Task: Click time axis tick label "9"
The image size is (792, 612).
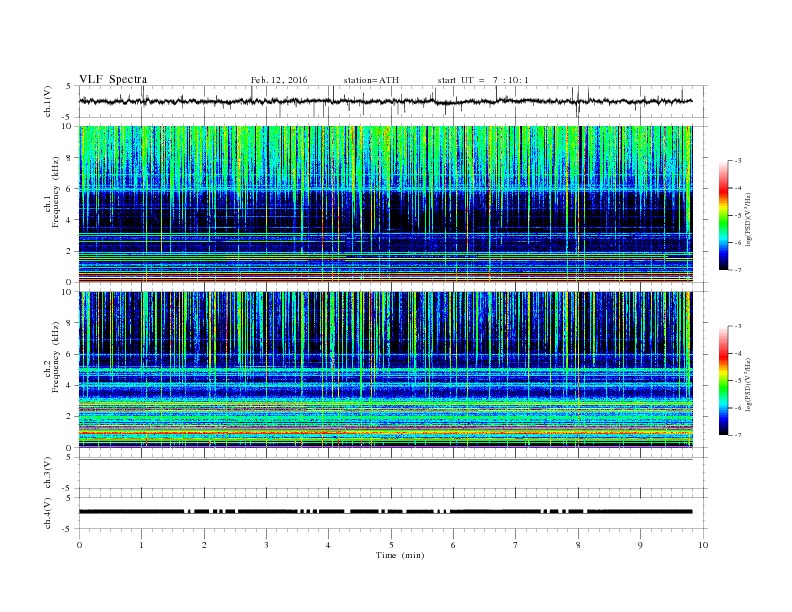Action: pos(640,545)
